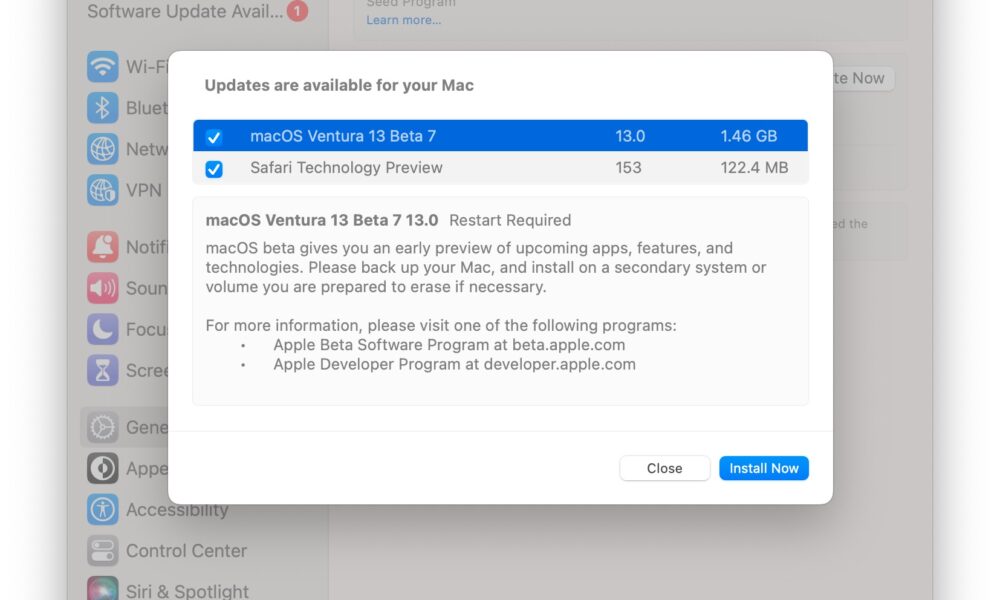Click the Install Now button
The width and height of the screenshot is (1000, 600).
click(x=763, y=468)
